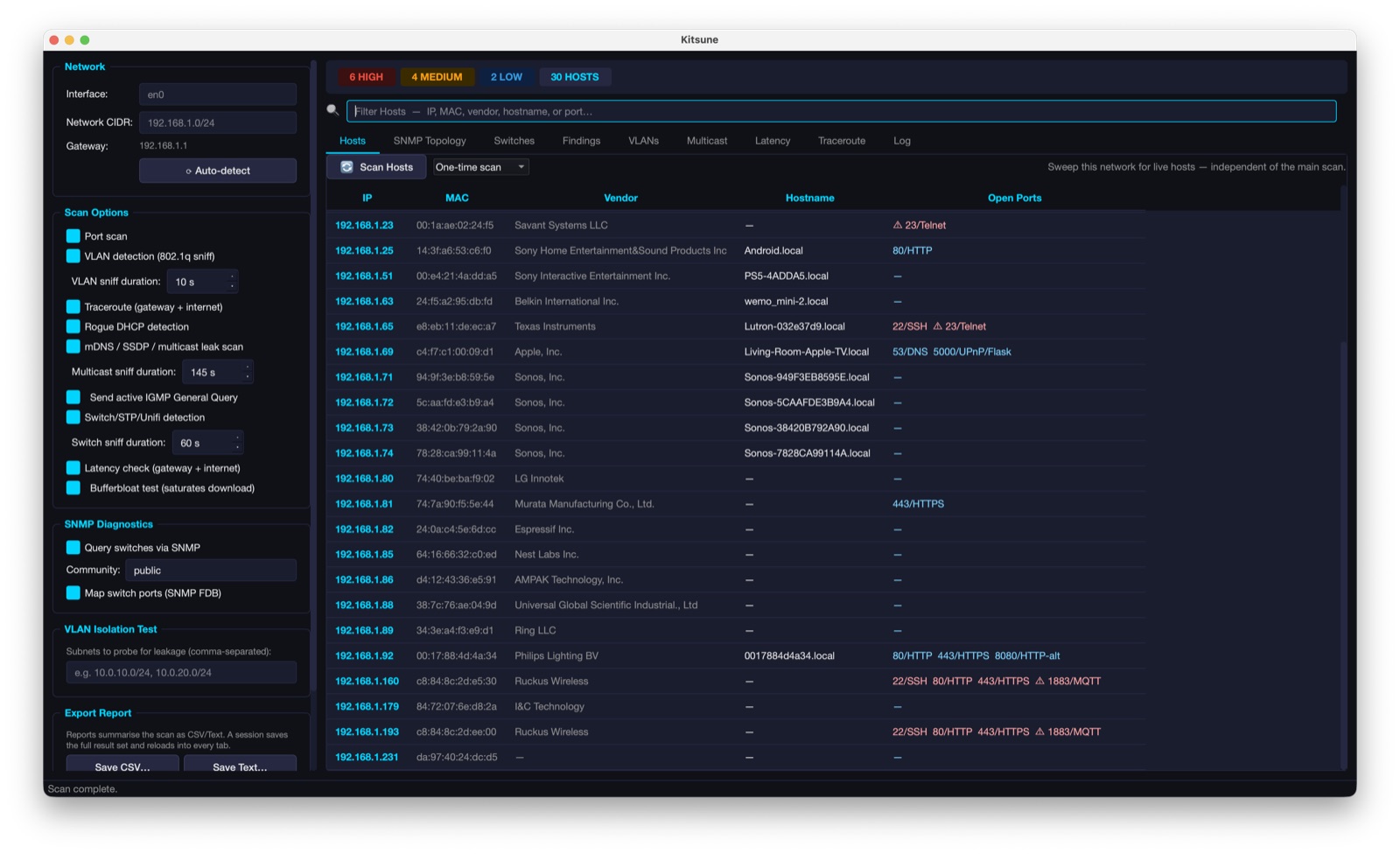The width and height of the screenshot is (1400, 854).
Task: Select host 192.168.1.23
Action: pyautogui.click(x=364, y=225)
